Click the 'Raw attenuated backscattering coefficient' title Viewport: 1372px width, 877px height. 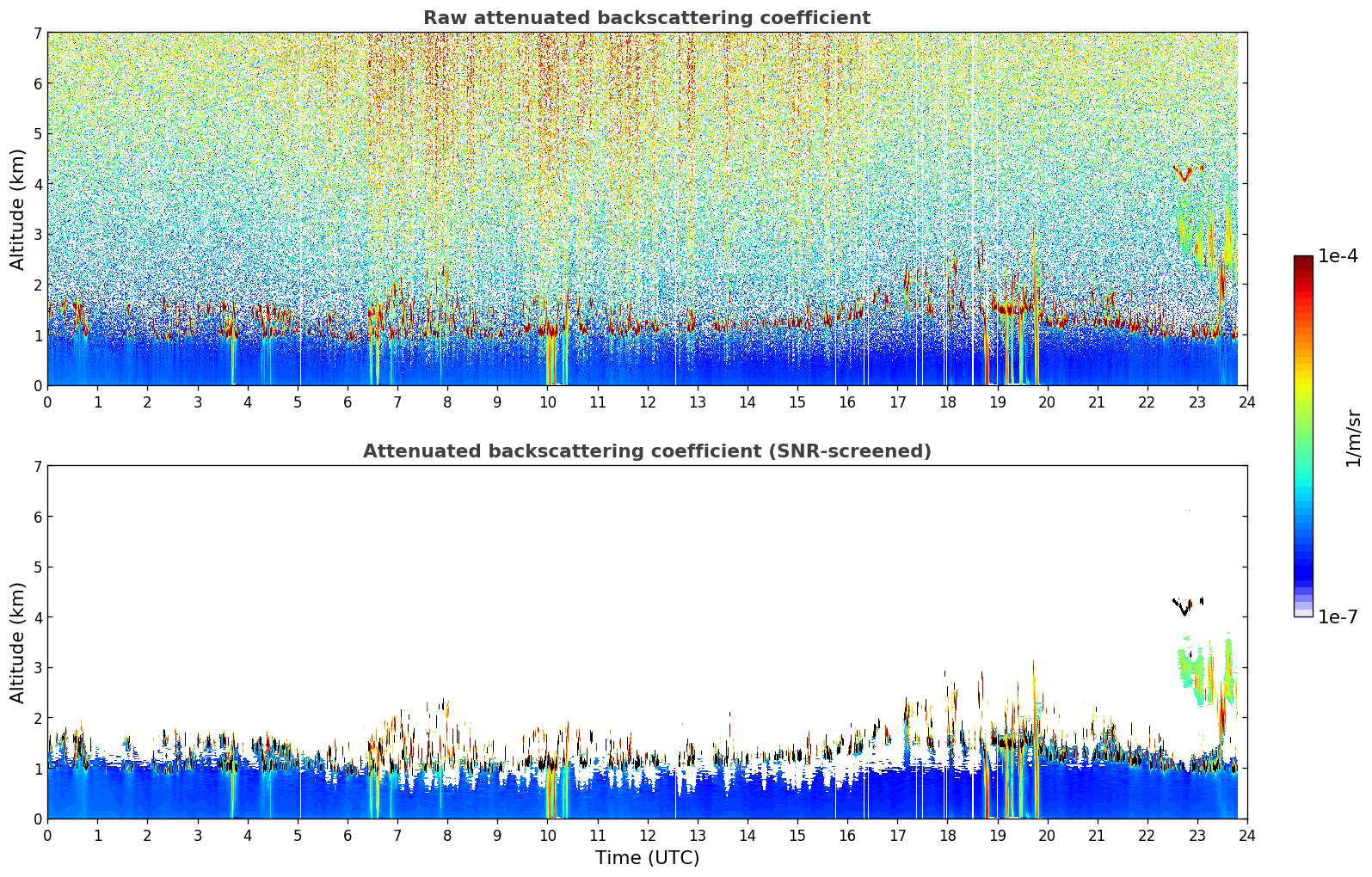(646, 18)
